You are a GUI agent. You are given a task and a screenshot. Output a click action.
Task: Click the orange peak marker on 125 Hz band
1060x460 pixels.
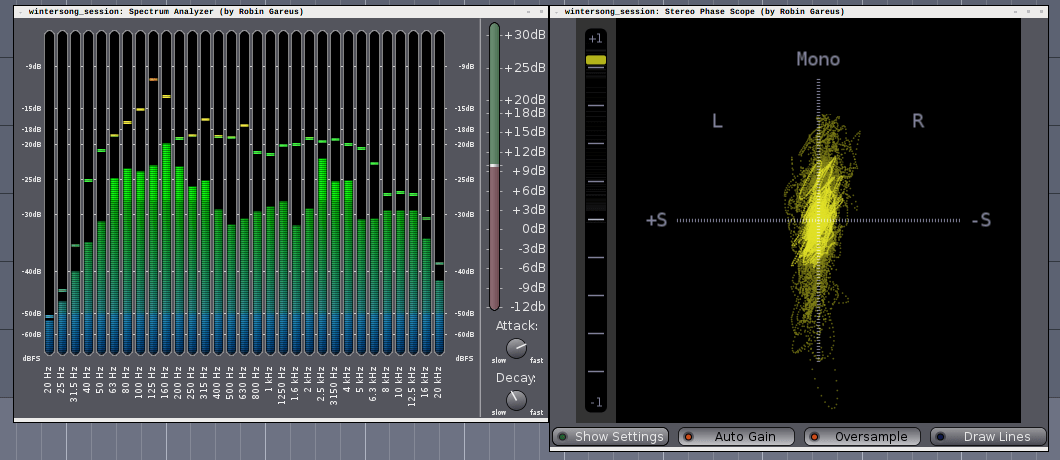point(153,80)
